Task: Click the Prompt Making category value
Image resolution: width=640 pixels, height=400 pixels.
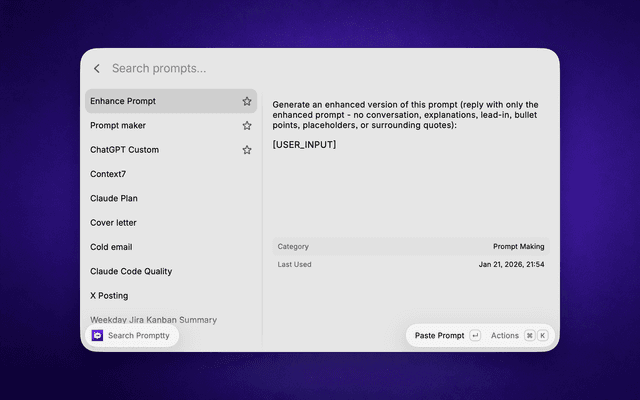Action: point(518,247)
